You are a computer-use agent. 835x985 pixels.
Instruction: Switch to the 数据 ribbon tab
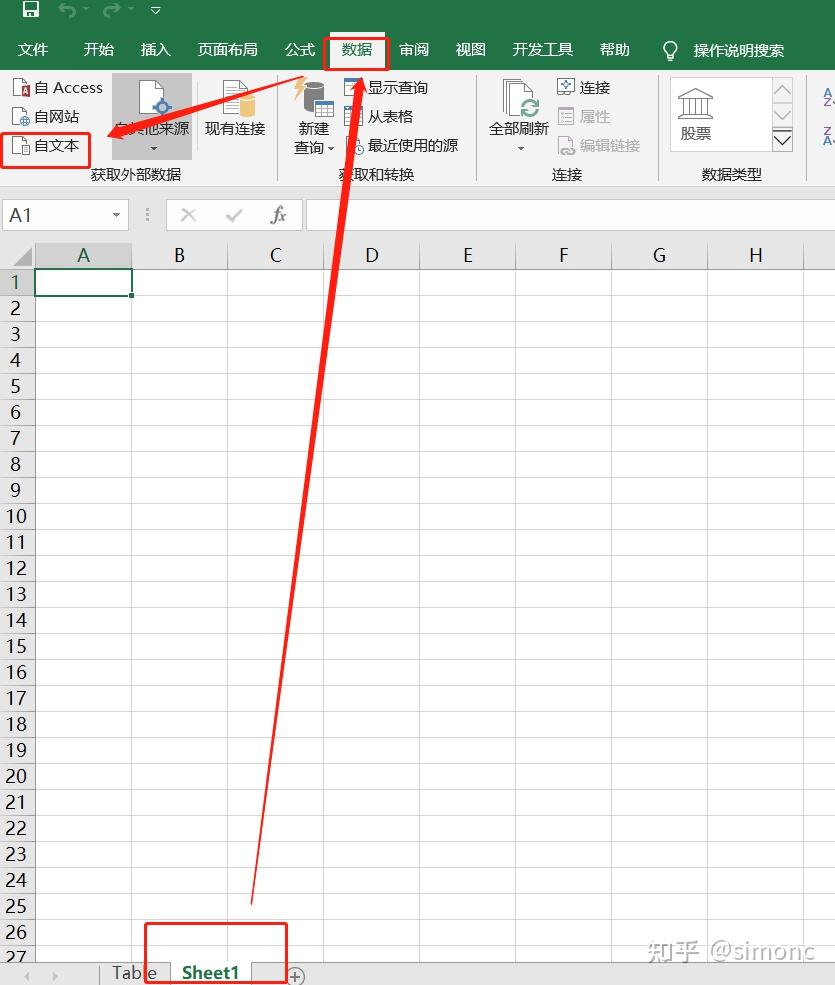click(x=356, y=49)
